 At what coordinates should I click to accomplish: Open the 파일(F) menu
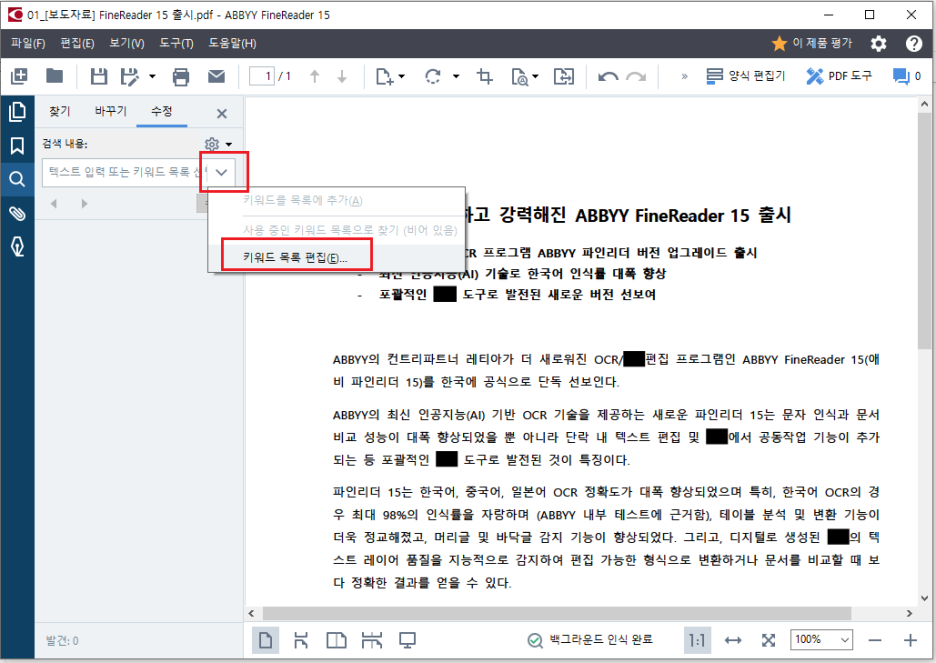click(x=28, y=43)
